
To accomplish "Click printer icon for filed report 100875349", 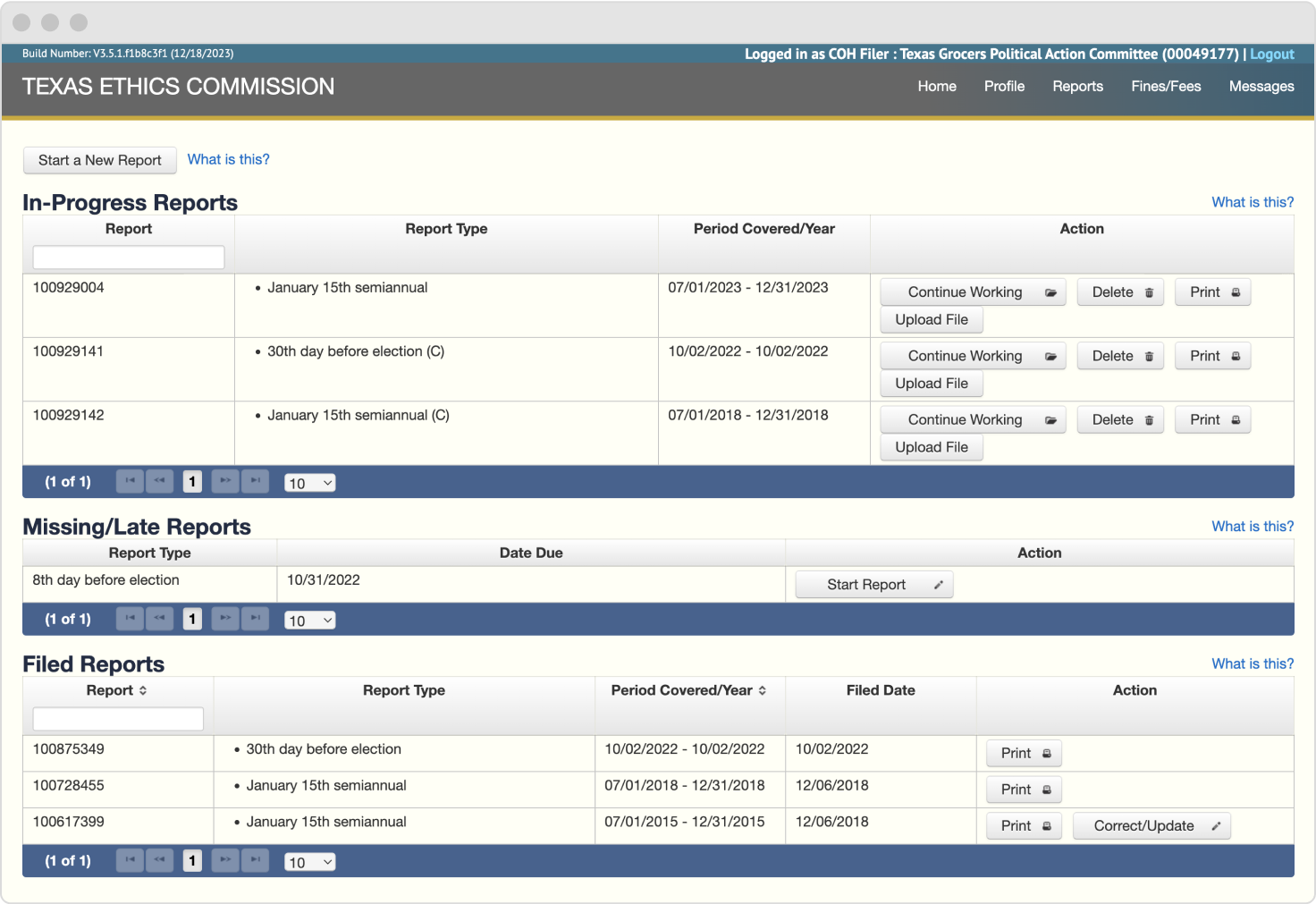I will [x=1046, y=753].
